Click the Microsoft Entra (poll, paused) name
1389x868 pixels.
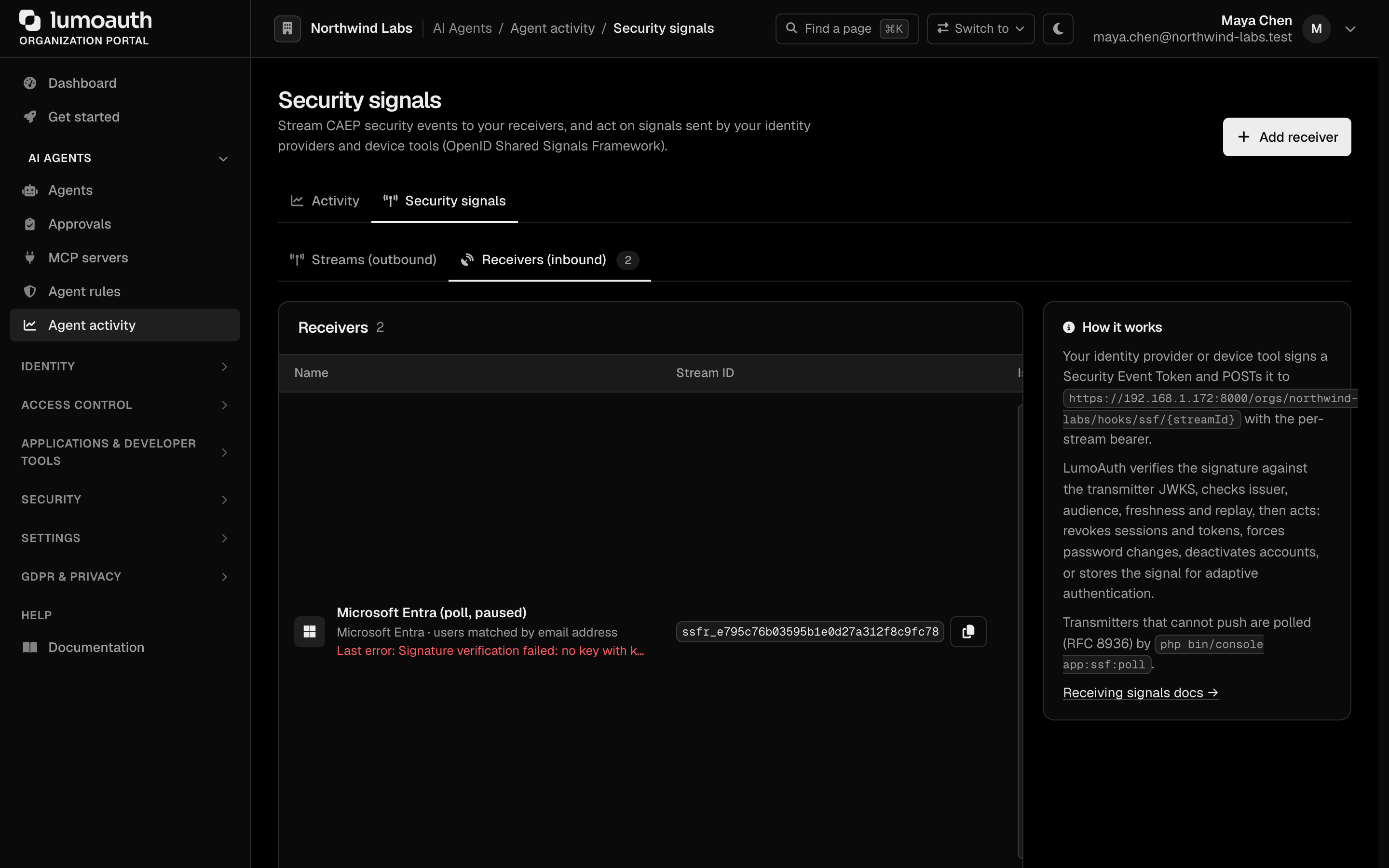point(431,612)
